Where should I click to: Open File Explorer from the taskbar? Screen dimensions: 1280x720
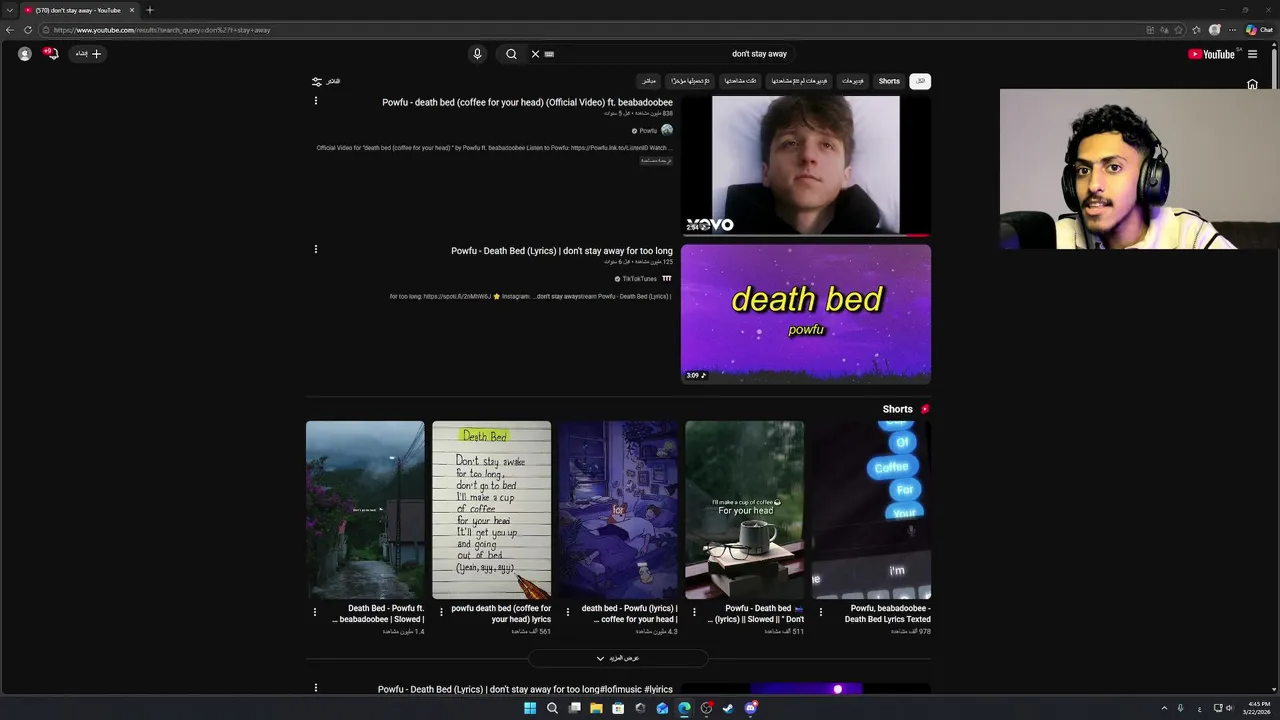(596, 708)
